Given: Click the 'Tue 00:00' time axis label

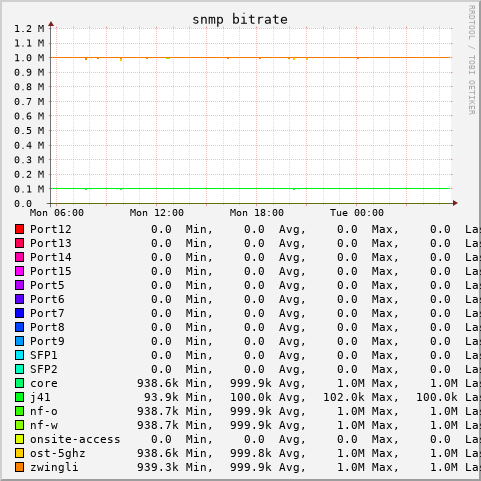Looking at the screenshot, I should [357, 213].
